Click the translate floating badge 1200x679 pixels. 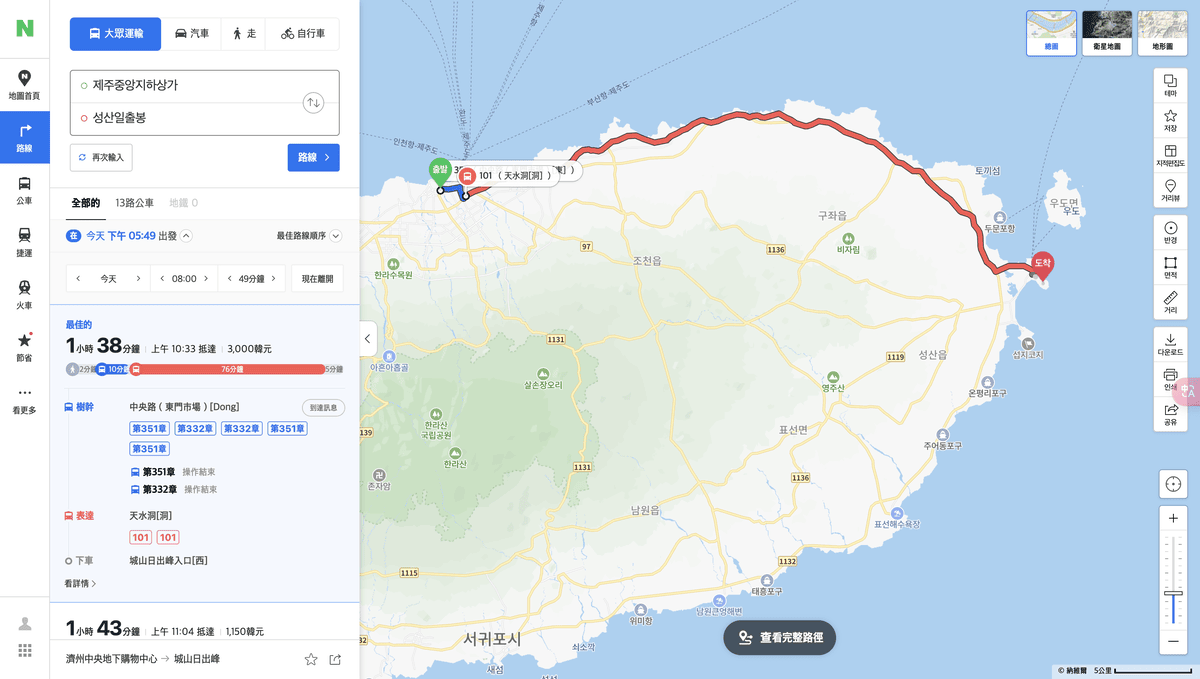tap(1188, 391)
